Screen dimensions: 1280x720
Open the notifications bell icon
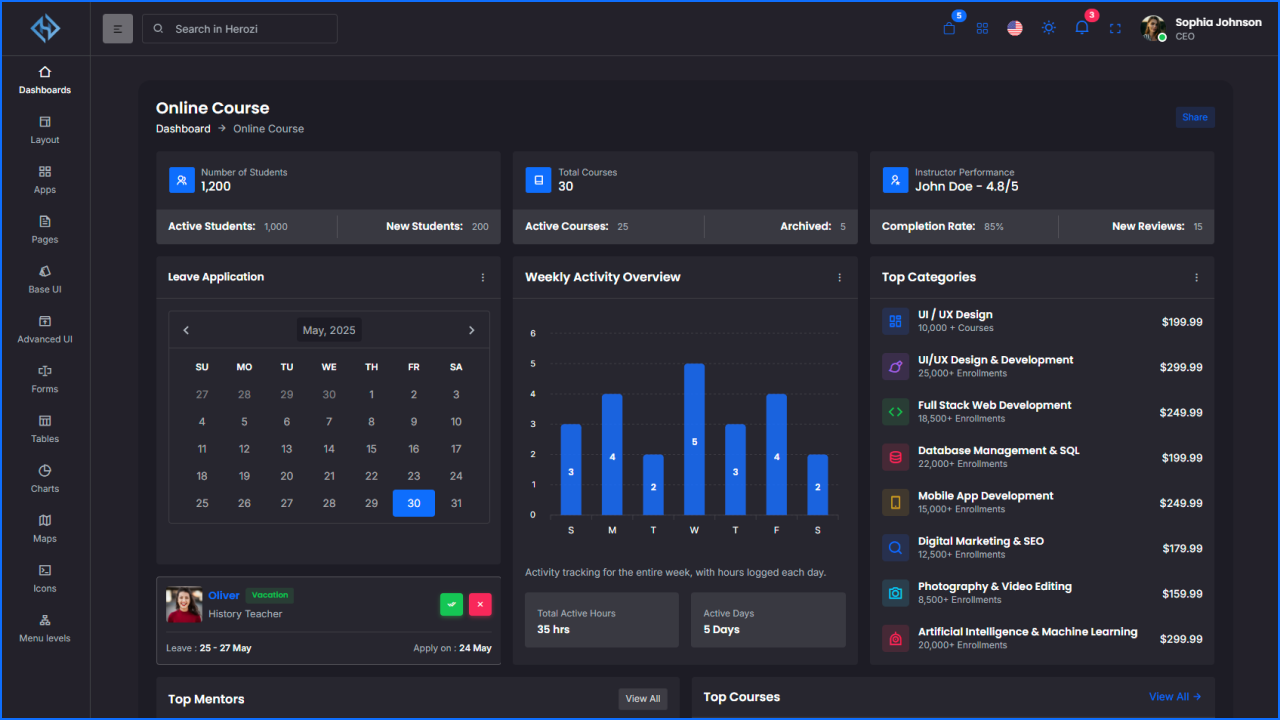tap(1081, 28)
